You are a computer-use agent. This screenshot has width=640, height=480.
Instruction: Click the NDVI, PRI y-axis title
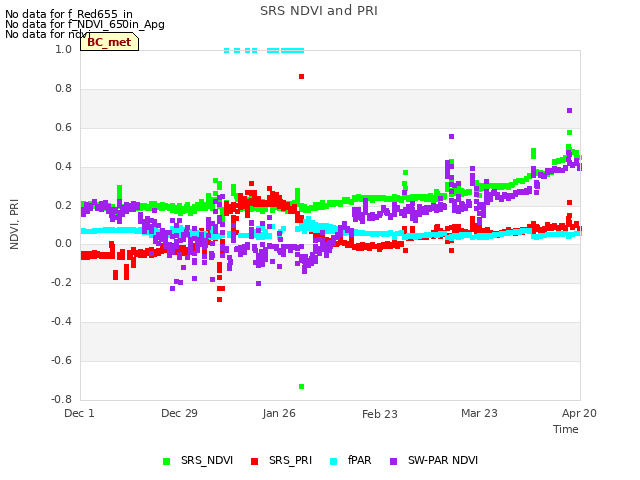[x=14, y=224]
